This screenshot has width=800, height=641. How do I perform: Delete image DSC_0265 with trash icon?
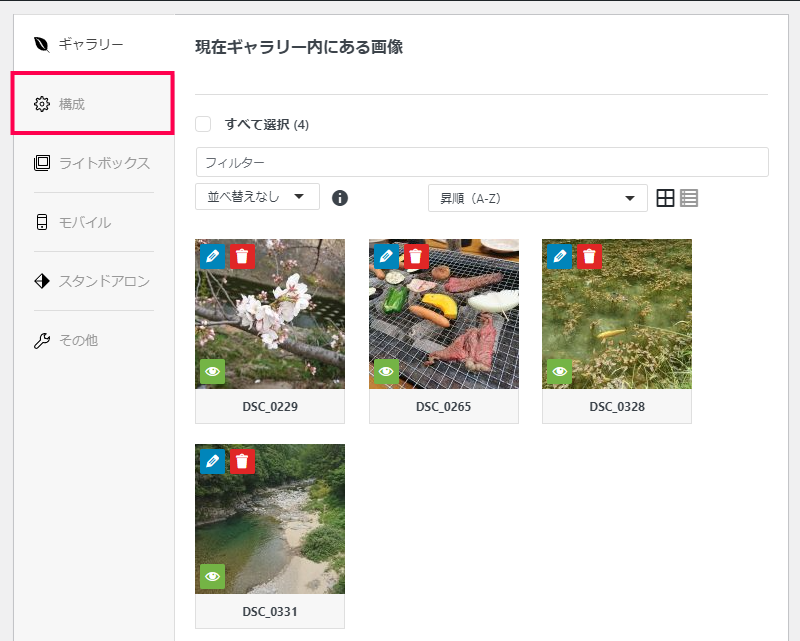point(416,256)
